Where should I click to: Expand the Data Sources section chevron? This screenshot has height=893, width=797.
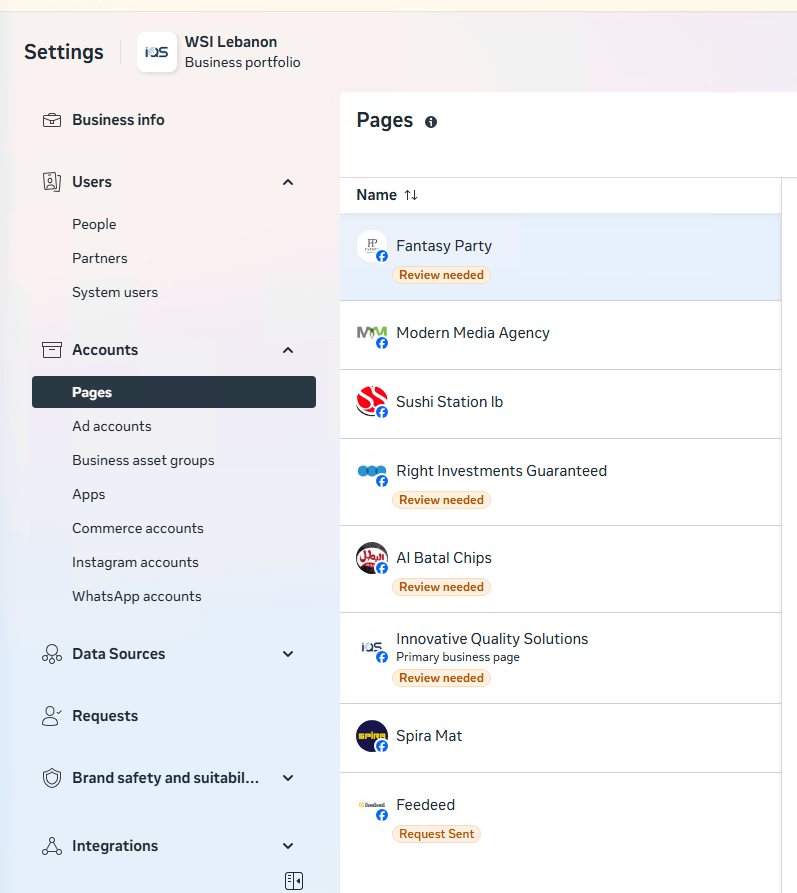[x=288, y=654]
